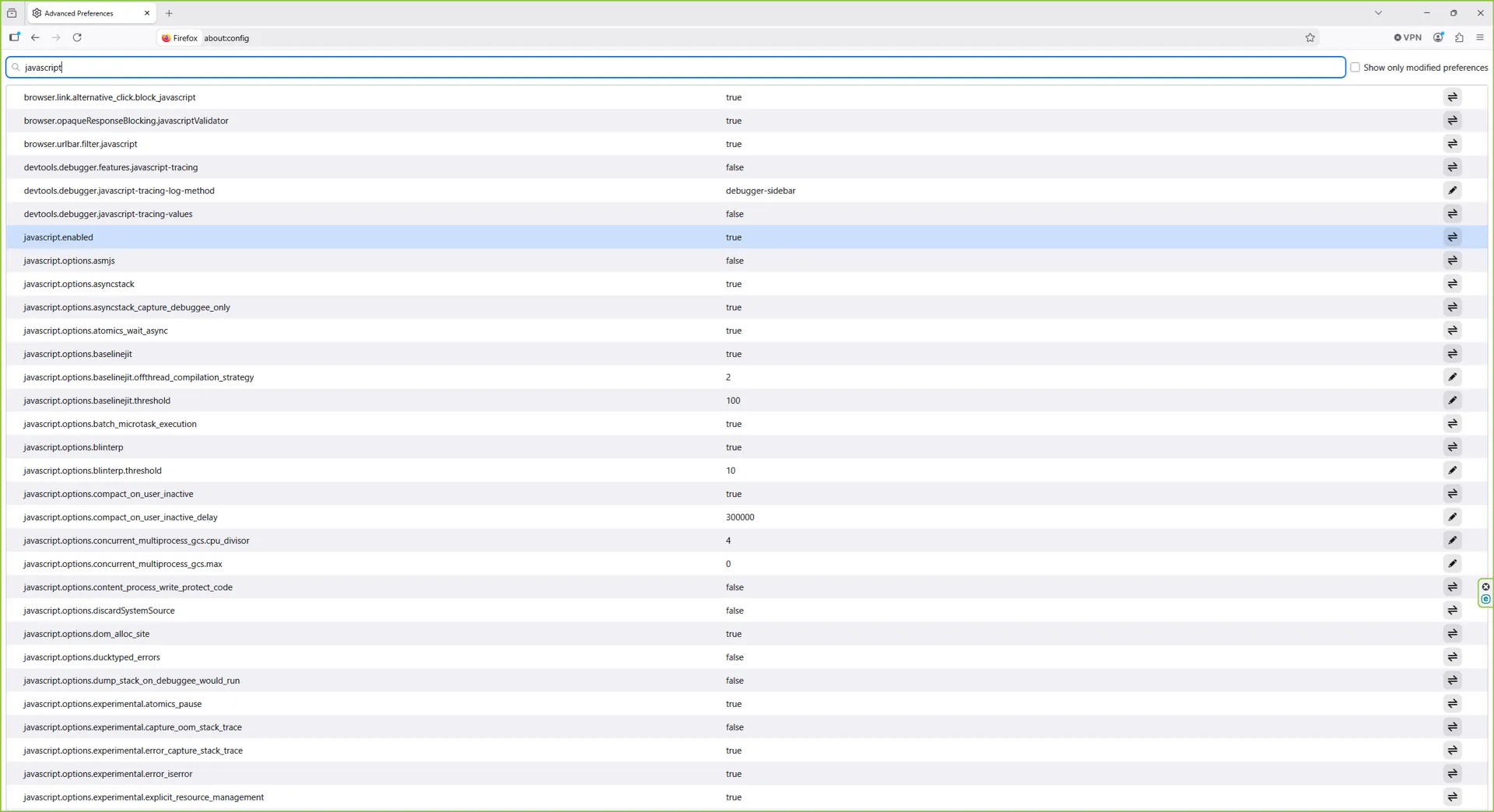The height and width of the screenshot is (812, 1494).
Task: Go back to previous page
Action: click(x=35, y=37)
